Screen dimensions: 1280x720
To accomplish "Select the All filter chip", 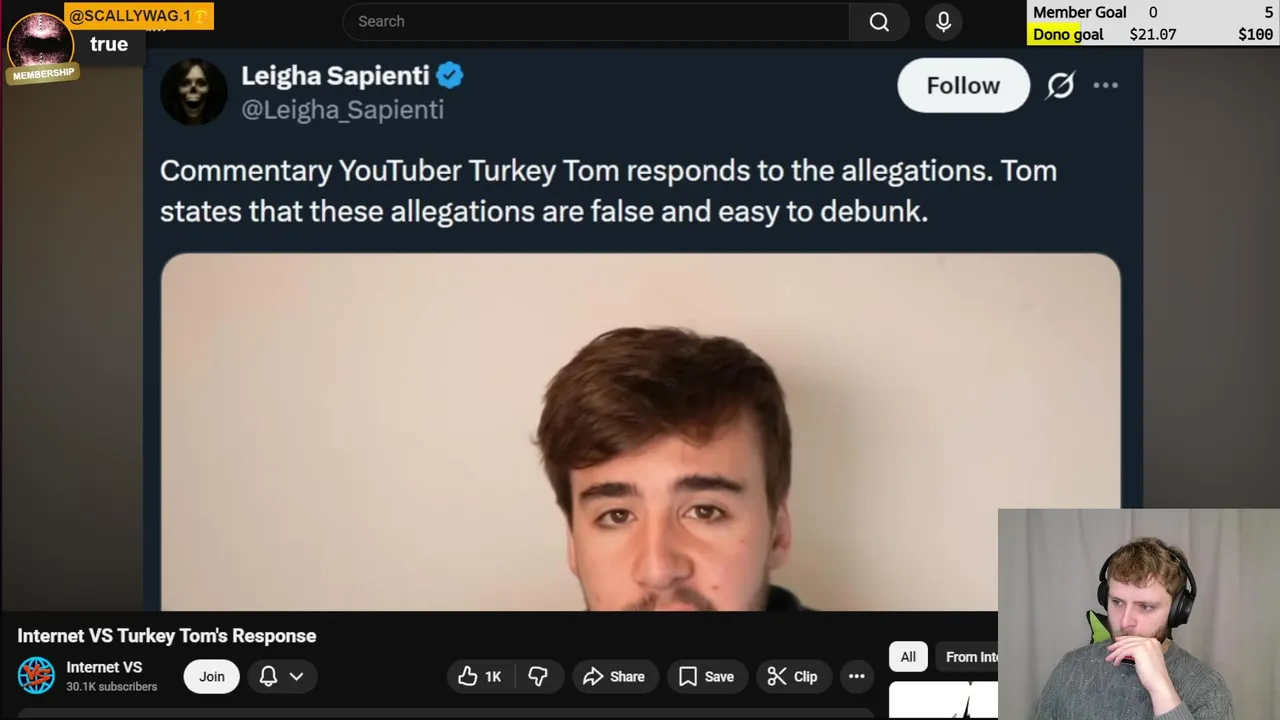I will (908, 657).
